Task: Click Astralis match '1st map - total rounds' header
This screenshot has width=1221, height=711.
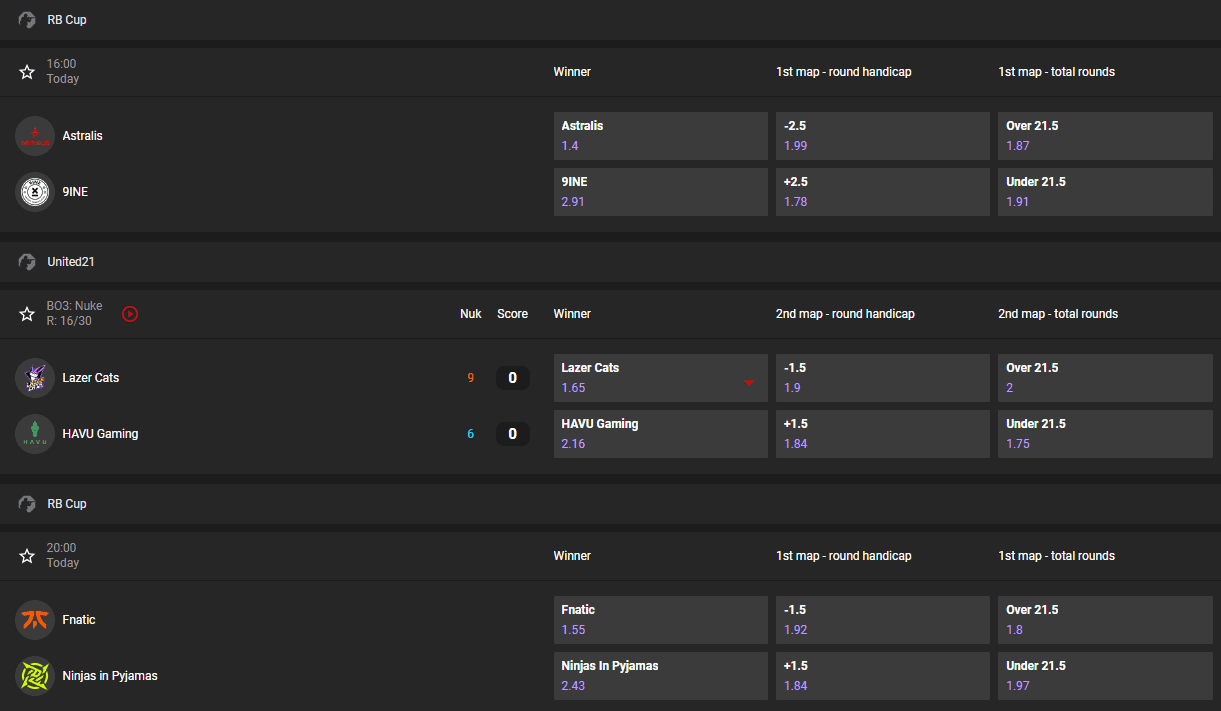Action: (1056, 72)
